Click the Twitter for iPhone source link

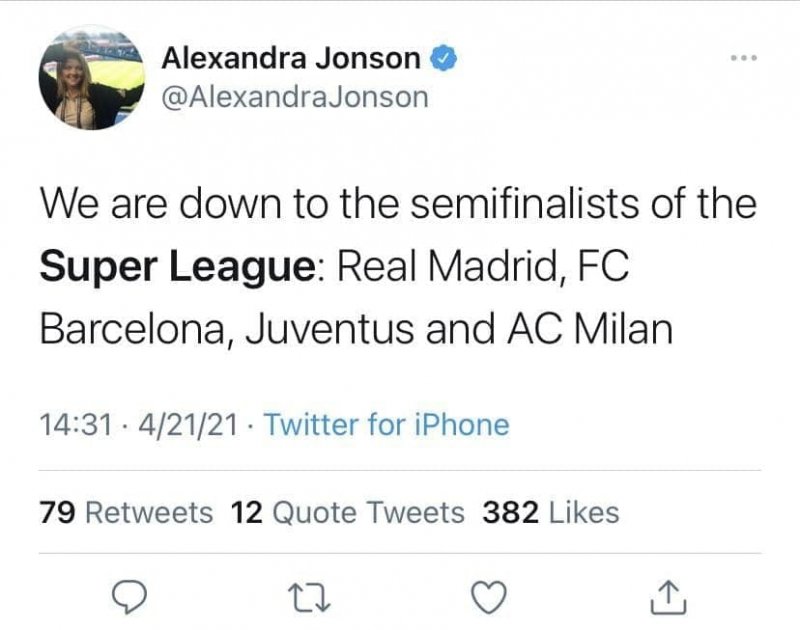(387, 424)
